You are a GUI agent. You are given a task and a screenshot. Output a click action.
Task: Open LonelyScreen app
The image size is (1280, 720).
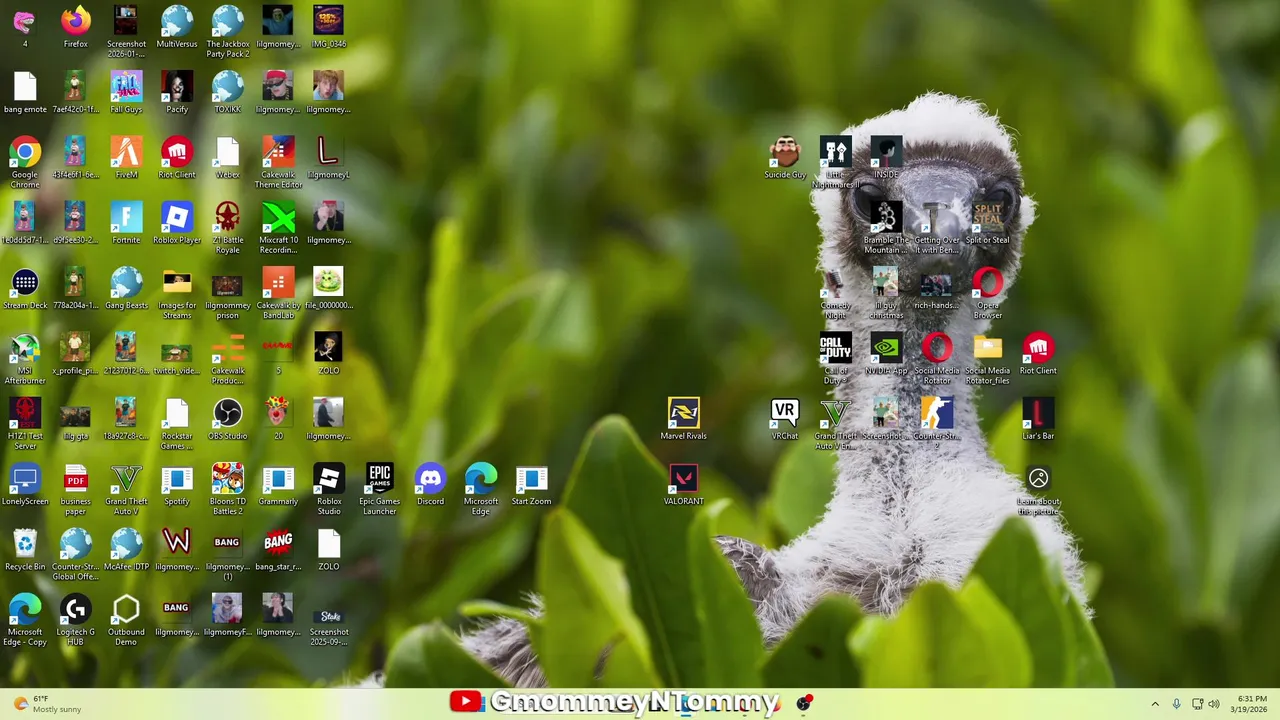click(x=25, y=484)
